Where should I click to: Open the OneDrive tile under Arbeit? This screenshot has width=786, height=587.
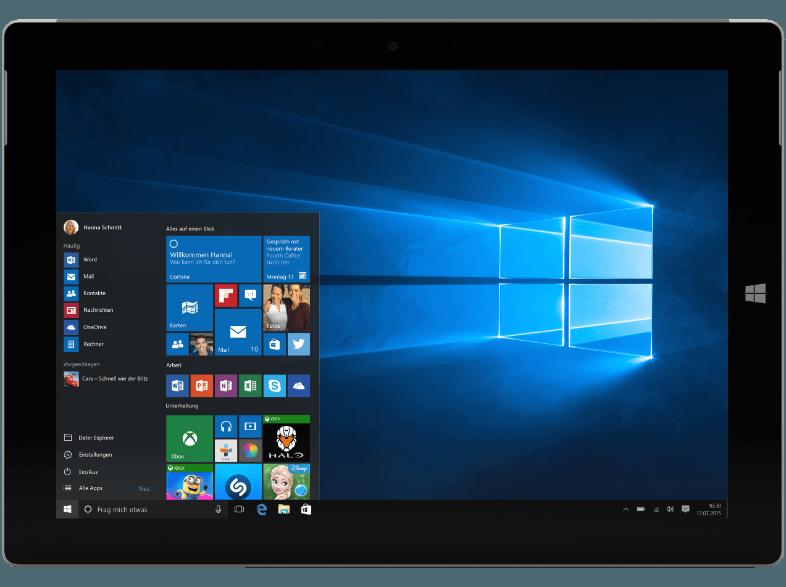(x=299, y=385)
